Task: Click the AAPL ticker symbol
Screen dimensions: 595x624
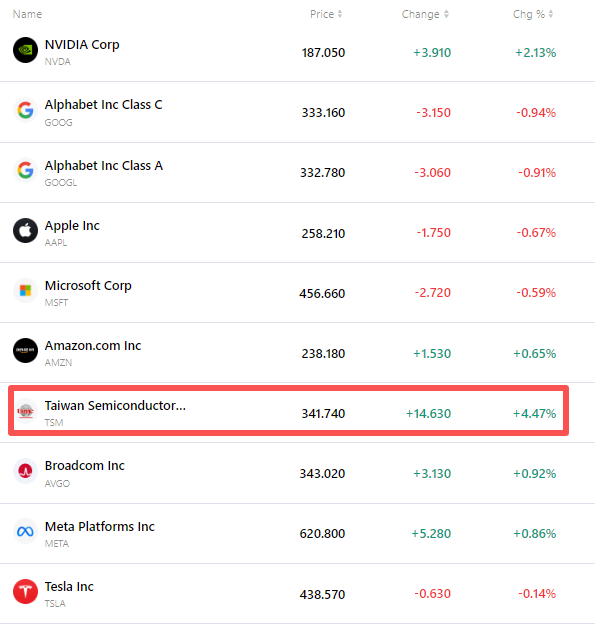Action: (56, 243)
